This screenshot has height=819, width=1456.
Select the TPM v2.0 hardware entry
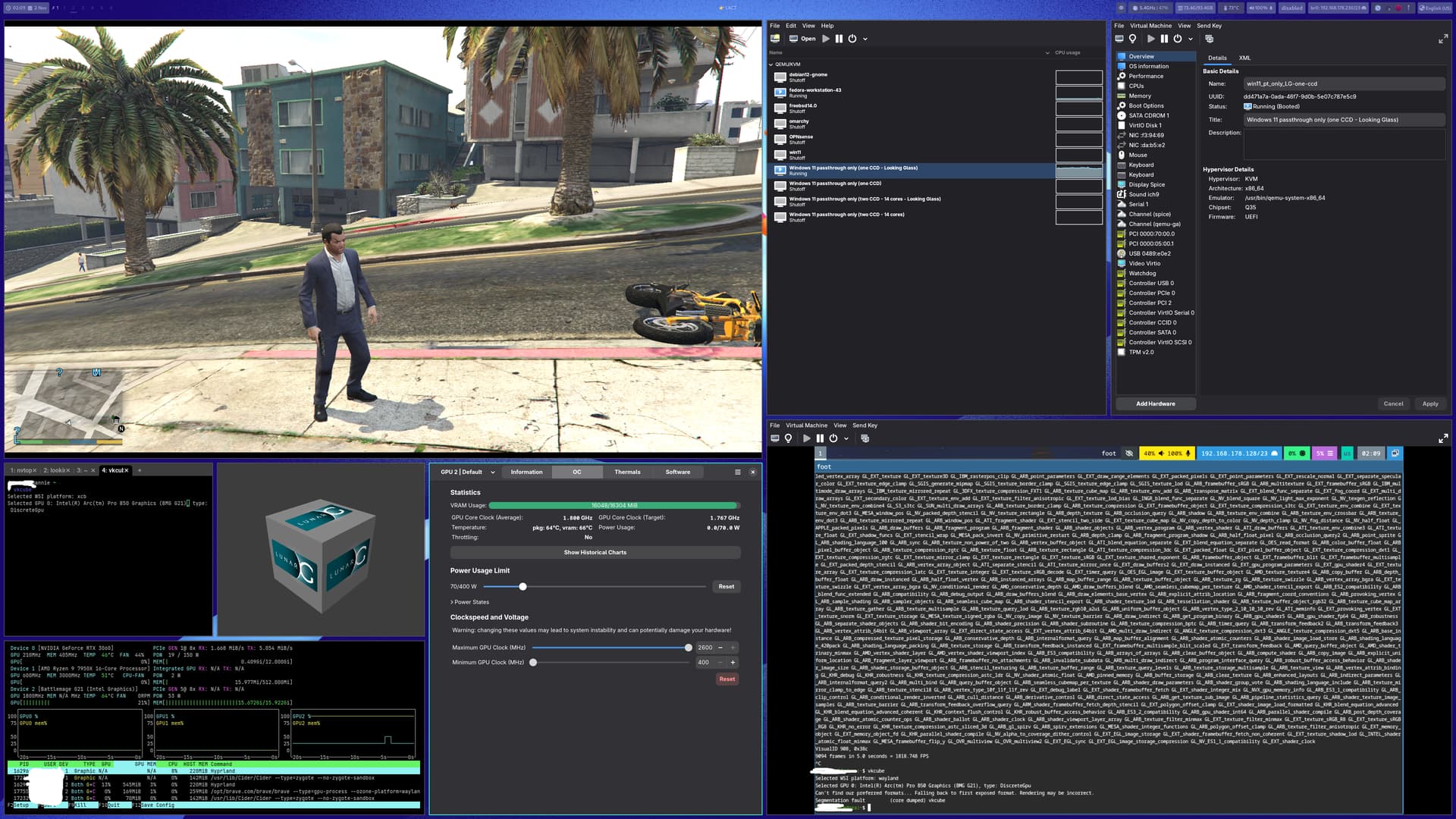1141,353
